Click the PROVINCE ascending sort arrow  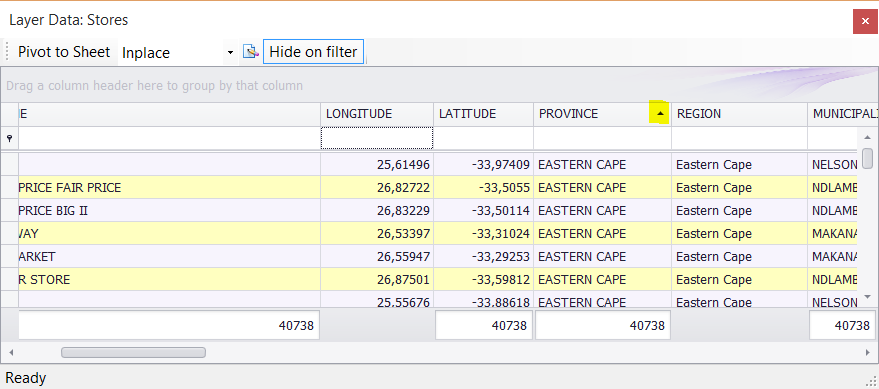pos(660,113)
